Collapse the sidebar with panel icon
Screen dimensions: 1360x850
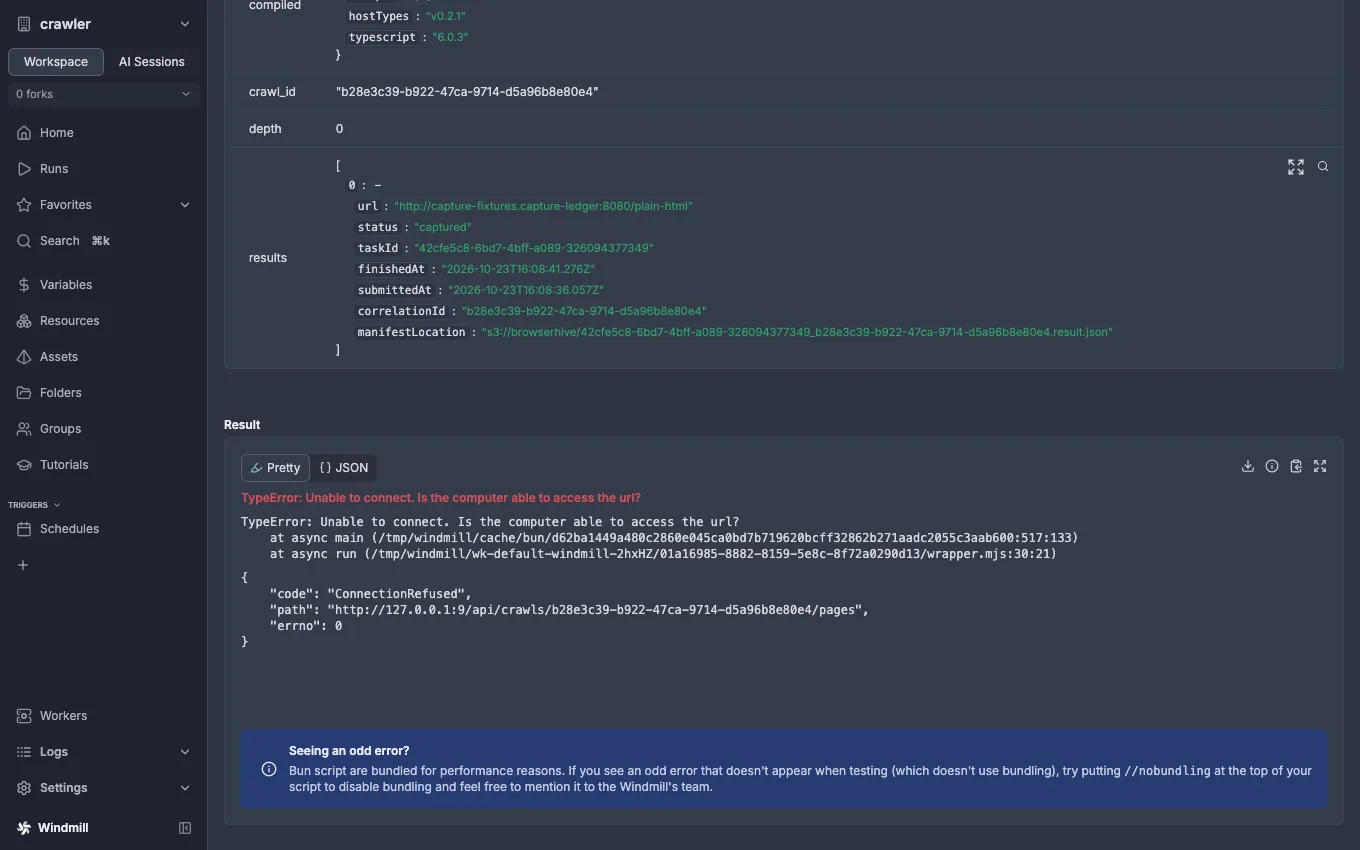185,828
